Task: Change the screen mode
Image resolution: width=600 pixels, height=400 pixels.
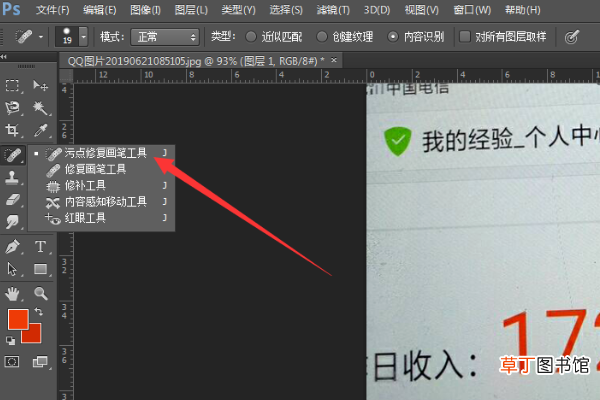Action: tap(41, 361)
